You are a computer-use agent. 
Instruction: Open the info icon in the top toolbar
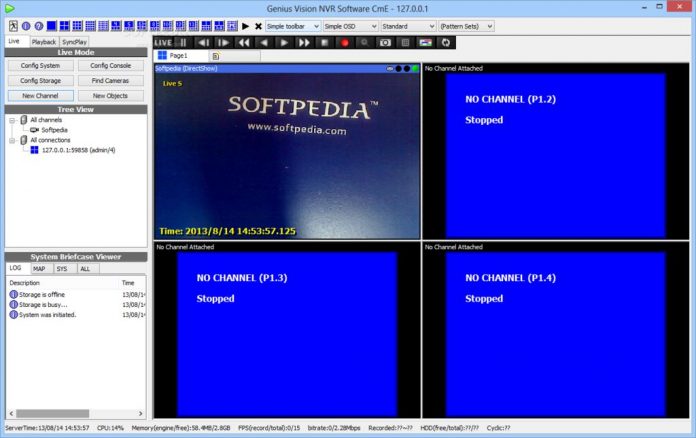click(26, 26)
